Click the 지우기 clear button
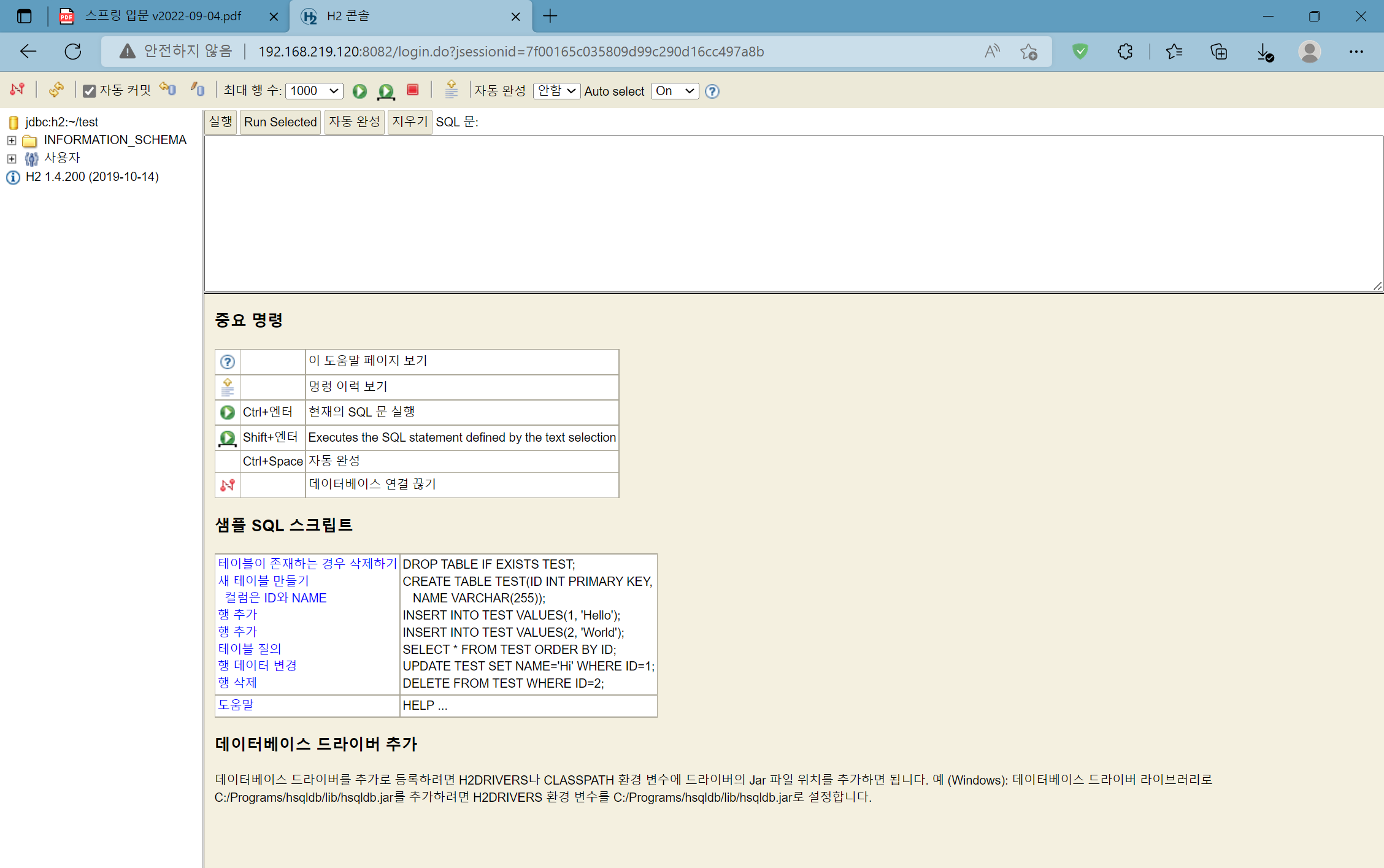This screenshot has height=868, width=1384. [409, 121]
